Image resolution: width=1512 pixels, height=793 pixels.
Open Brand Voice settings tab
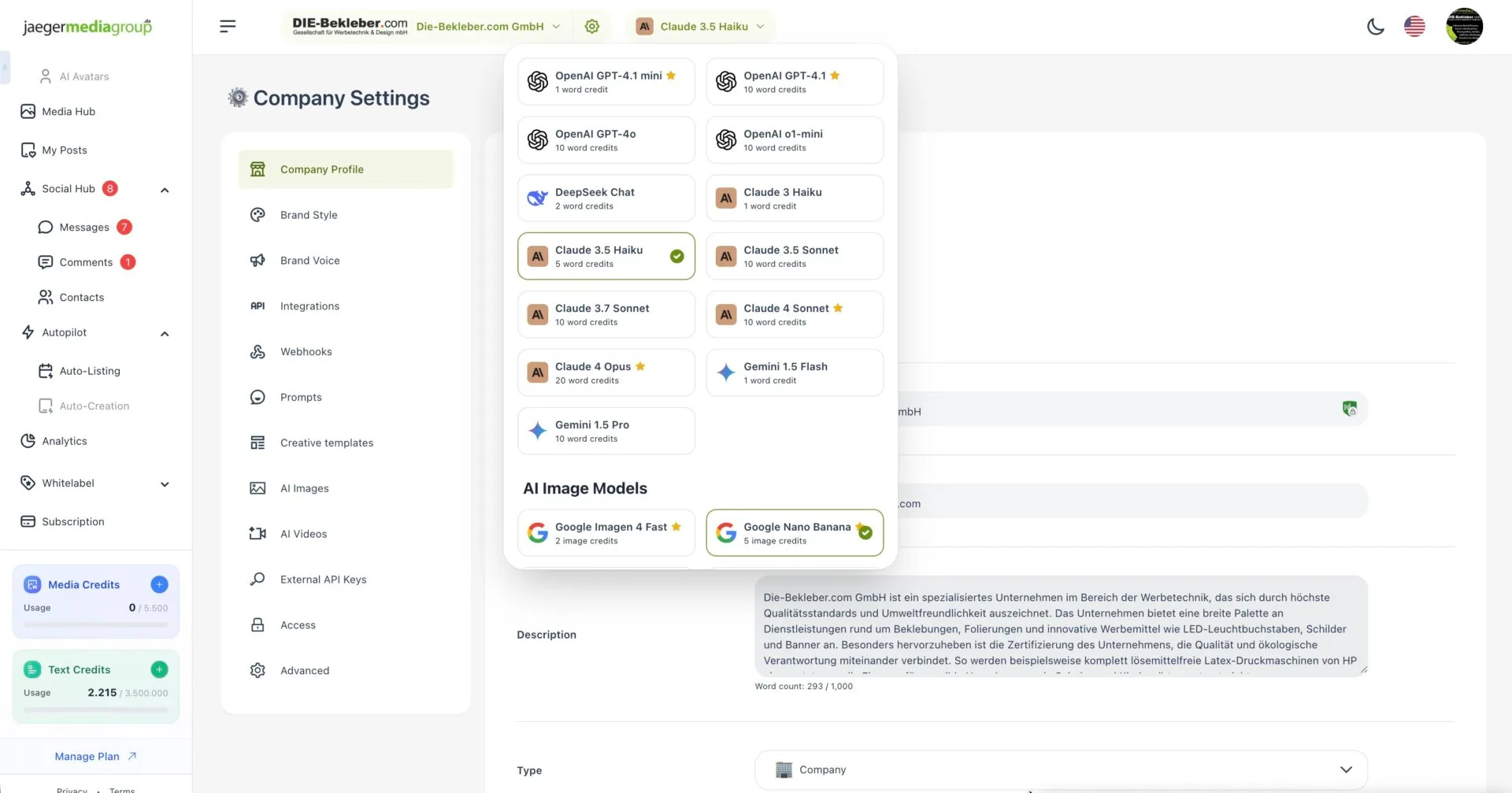310,261
